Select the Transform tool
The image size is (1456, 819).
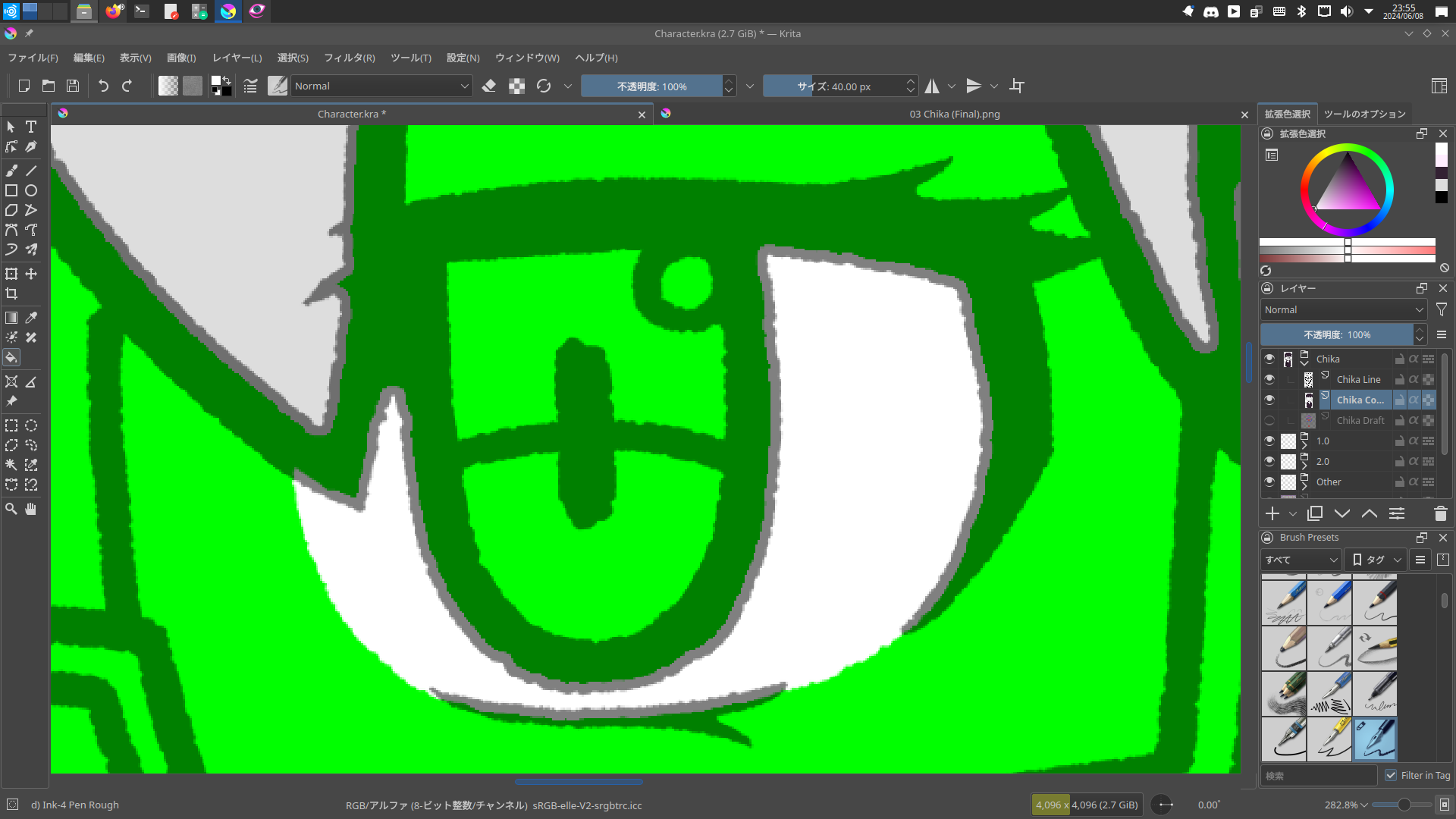click(x=11, y=274)
